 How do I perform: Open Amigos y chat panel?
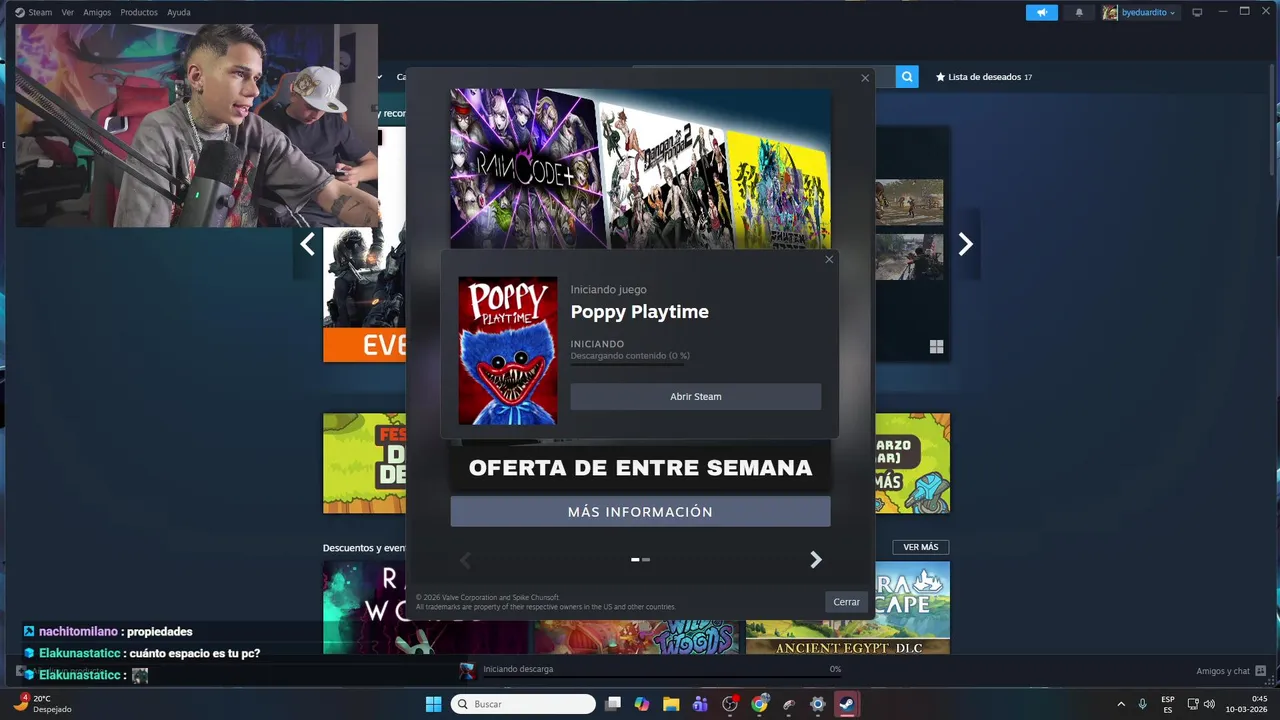1231,671
